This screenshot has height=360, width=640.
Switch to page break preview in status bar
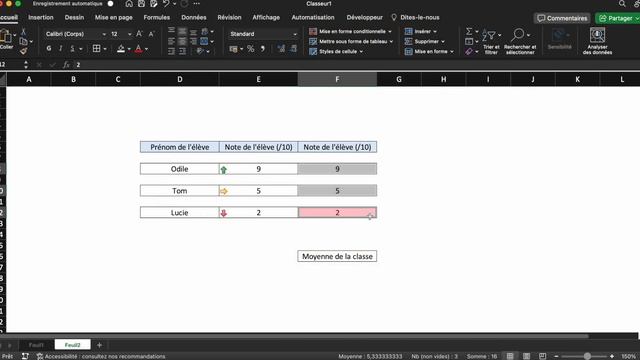[x=542, y=356]
